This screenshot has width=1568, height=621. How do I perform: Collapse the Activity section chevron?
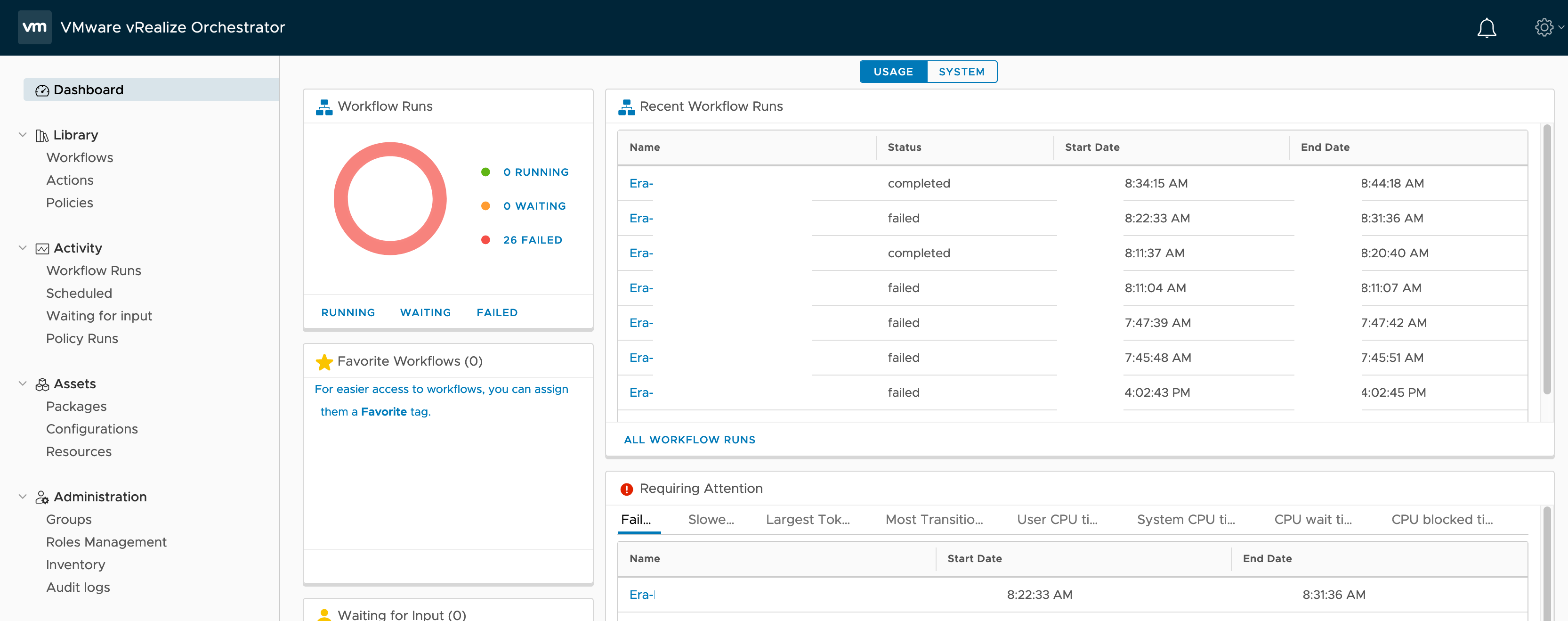pyautogui.click(x=23, y=248)
